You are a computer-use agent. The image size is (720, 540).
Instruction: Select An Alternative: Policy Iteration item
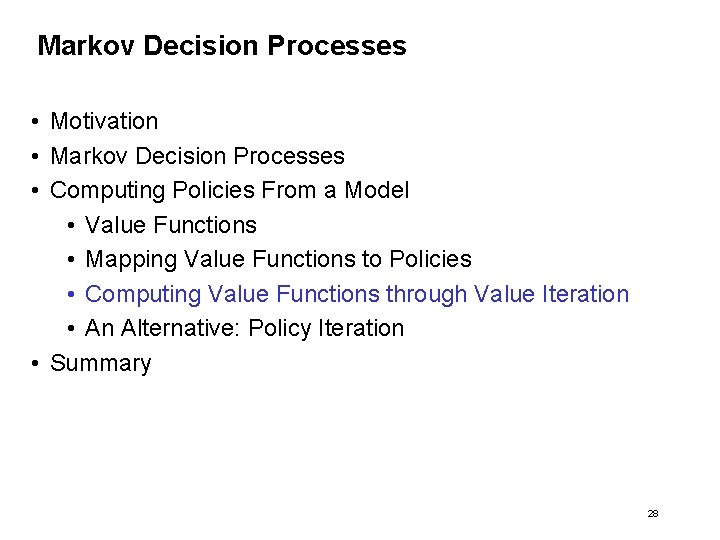click(x=244, y=328)
